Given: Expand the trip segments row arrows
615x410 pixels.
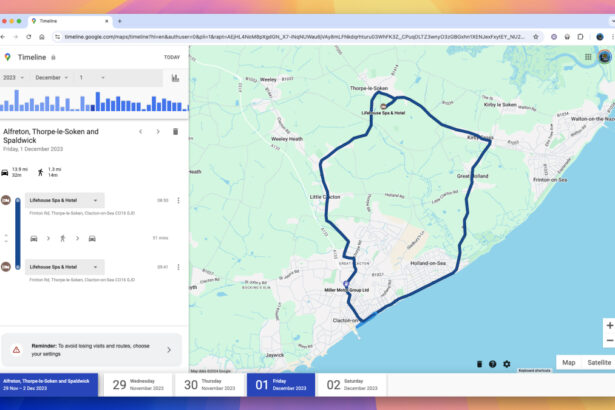Looking at the screenshot, I should tap(6, 238).
